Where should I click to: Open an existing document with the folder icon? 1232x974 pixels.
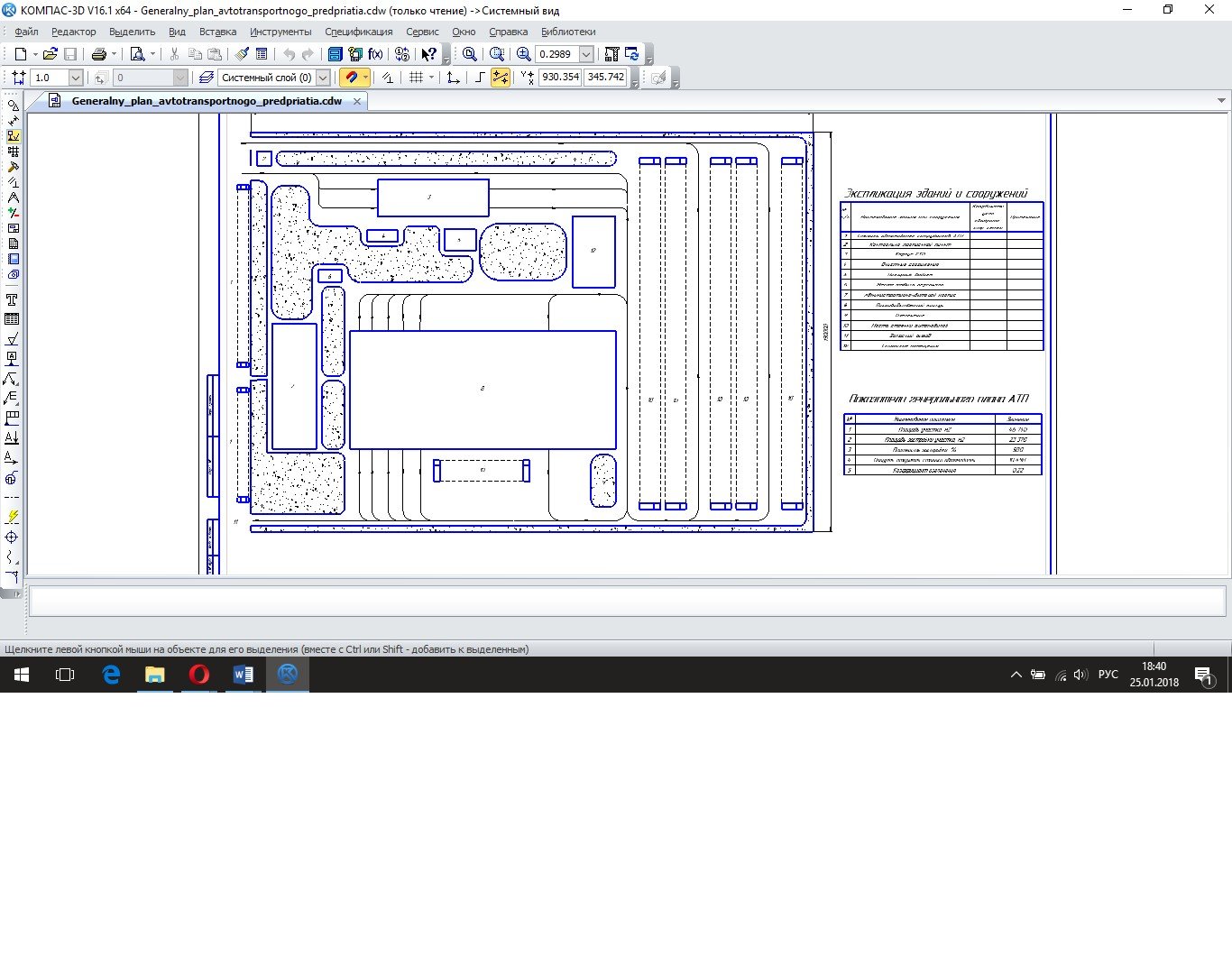tap(50, 54)
